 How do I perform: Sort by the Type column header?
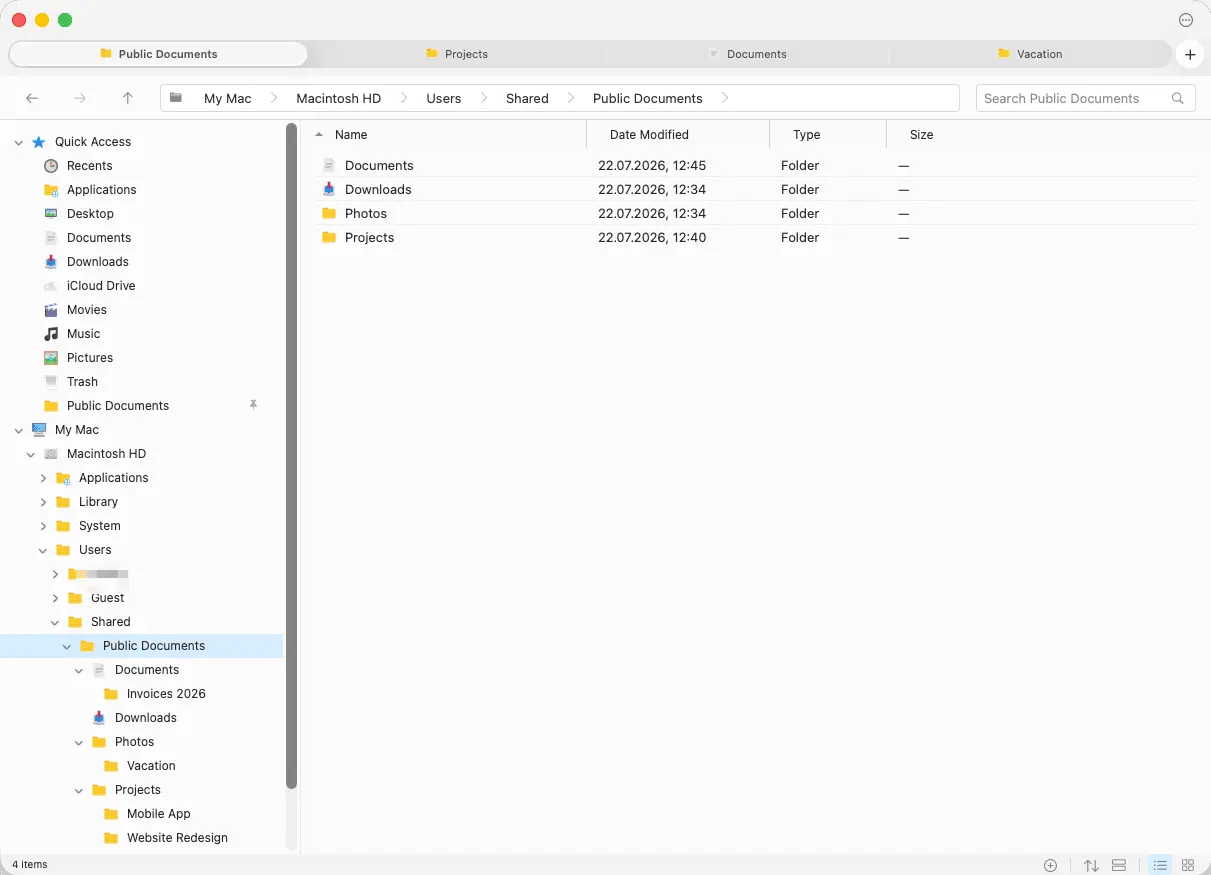click(807, 134)
